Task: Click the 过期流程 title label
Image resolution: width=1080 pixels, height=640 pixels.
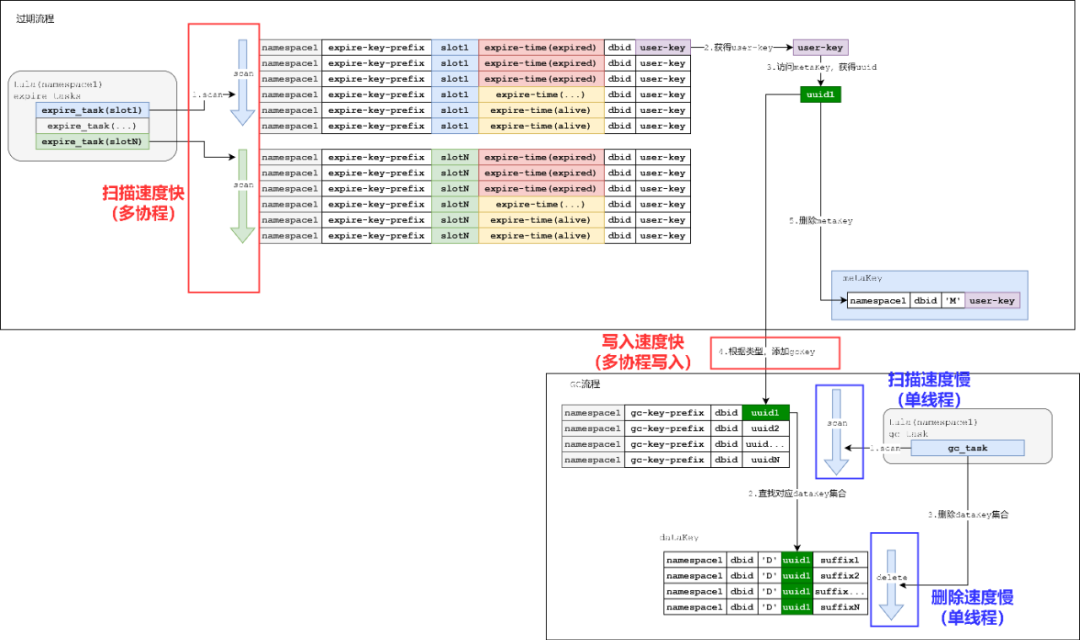Action: pyautogui.click(x=35, y=19)
